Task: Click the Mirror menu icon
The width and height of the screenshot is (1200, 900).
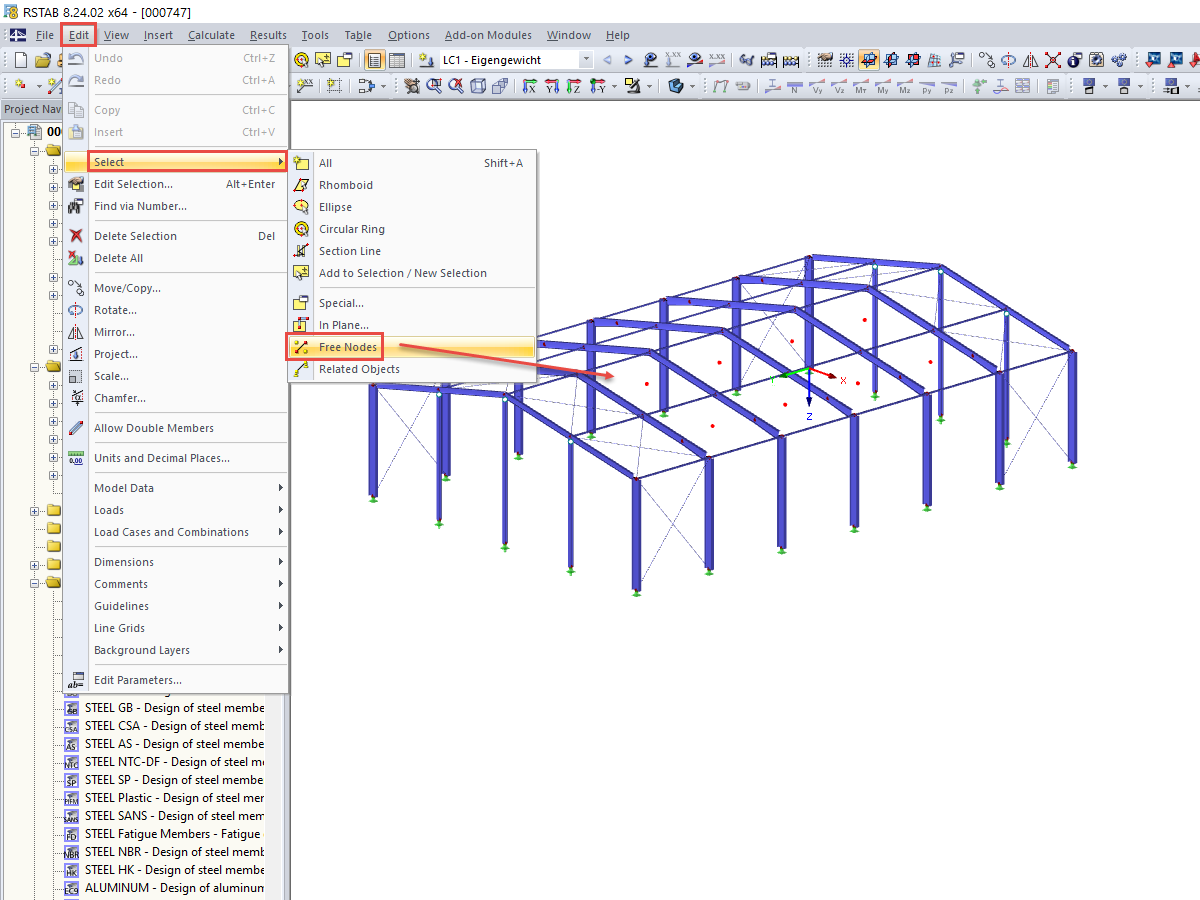Action: pyautogui.click(x=76, y=332)
